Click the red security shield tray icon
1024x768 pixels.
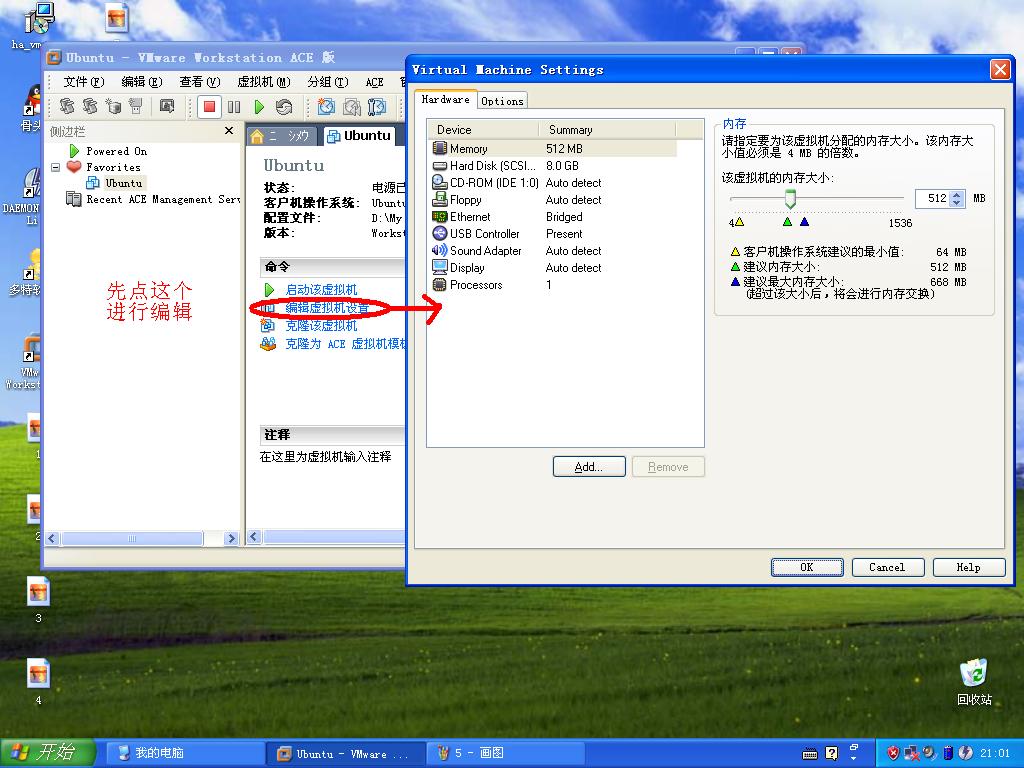(893, 753)
